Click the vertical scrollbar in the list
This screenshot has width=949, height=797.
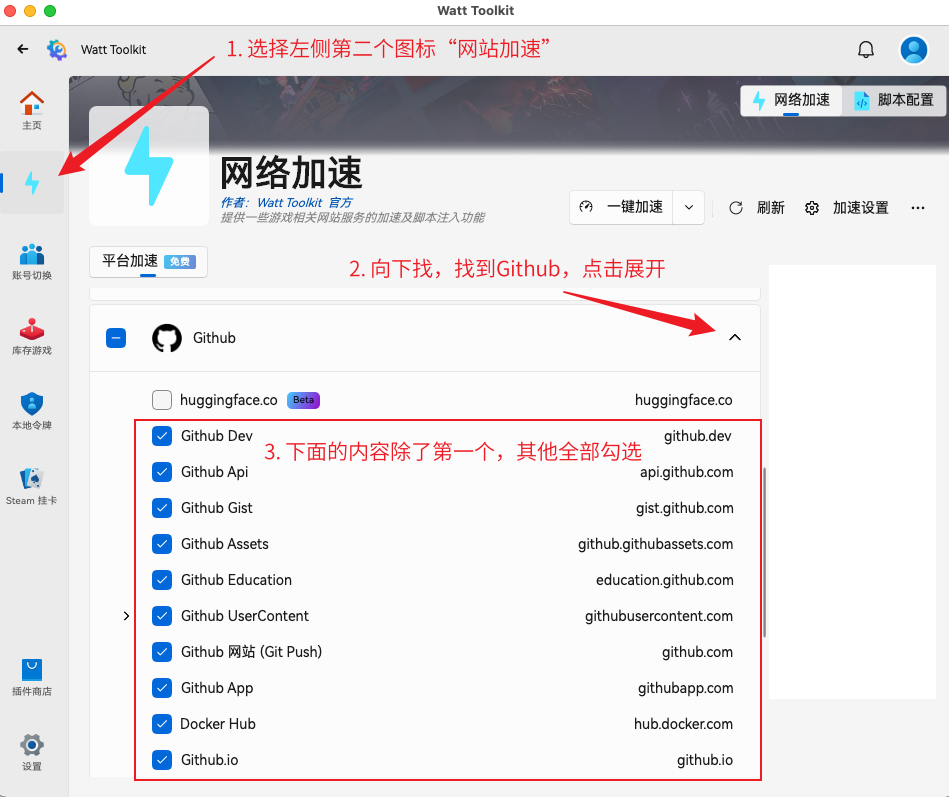pyautogui.click(x=765, y=550)
